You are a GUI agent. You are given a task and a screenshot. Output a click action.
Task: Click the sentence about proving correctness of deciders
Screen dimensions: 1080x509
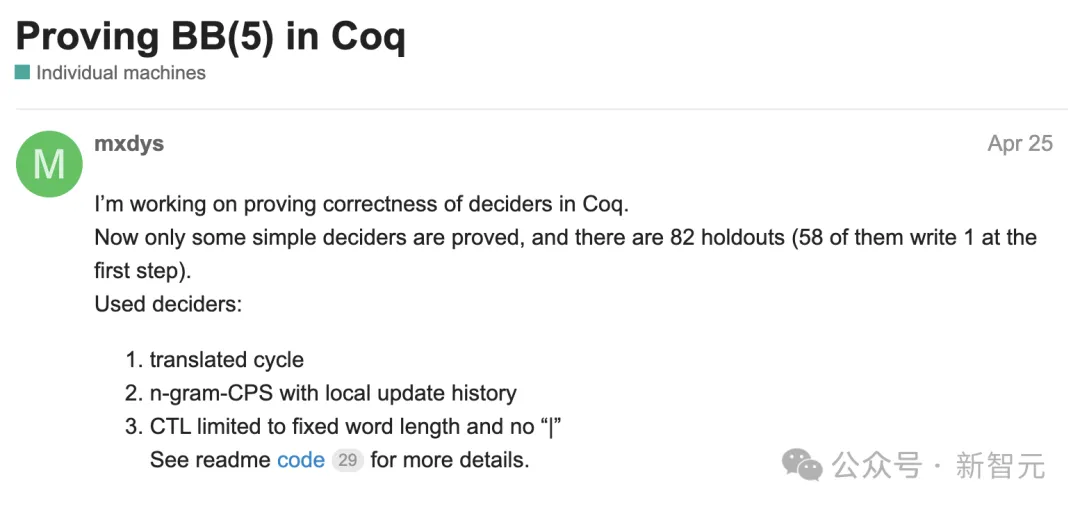tap(362, 205)
